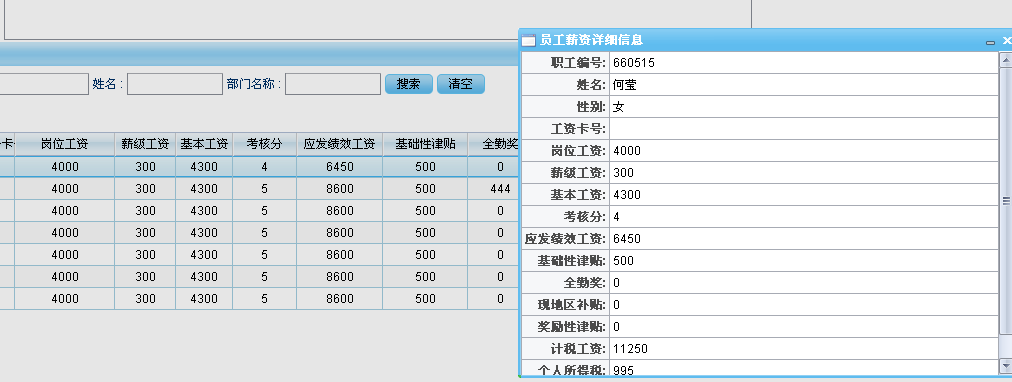
Task: Click the detail panel vertical scrollbar thumb
Action: click(1006, 201)
